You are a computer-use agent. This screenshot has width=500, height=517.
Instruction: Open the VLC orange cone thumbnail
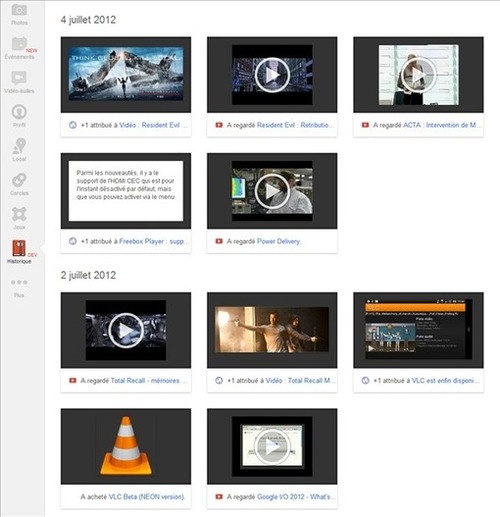[126, 446]
